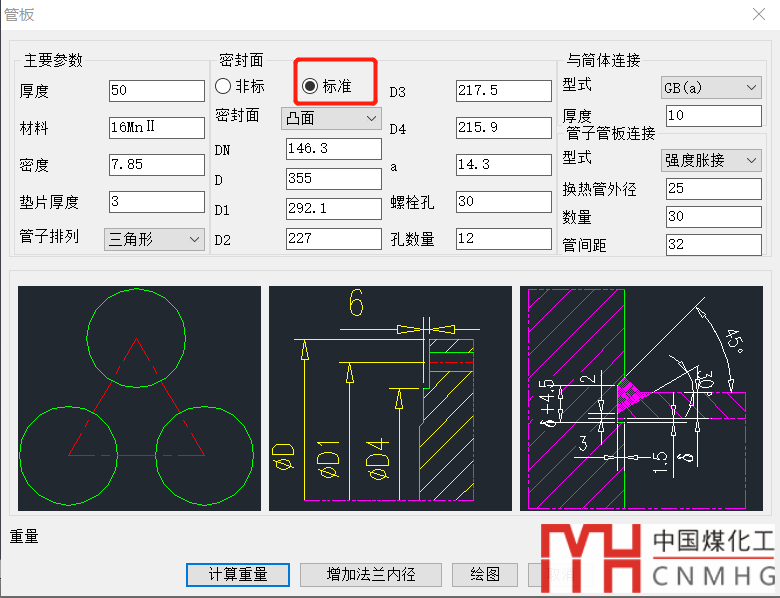Click the triangular tube arrangement preview image
Screen dimensions: 780x598
[139, 399]
